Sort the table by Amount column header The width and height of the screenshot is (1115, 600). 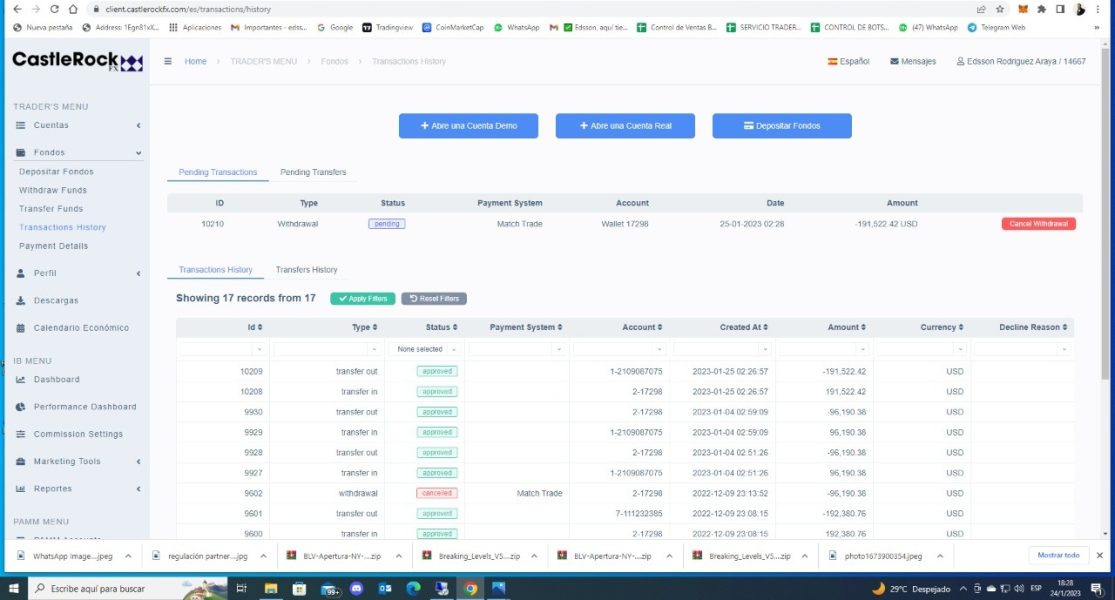(846, 327)
